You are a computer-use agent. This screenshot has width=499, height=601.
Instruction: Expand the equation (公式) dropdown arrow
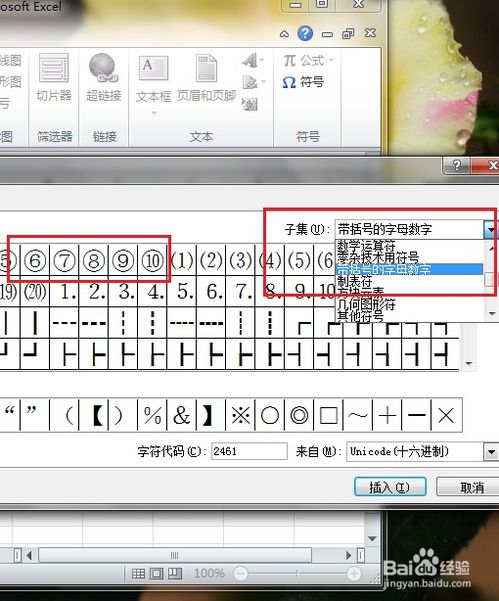coord(331,60)
